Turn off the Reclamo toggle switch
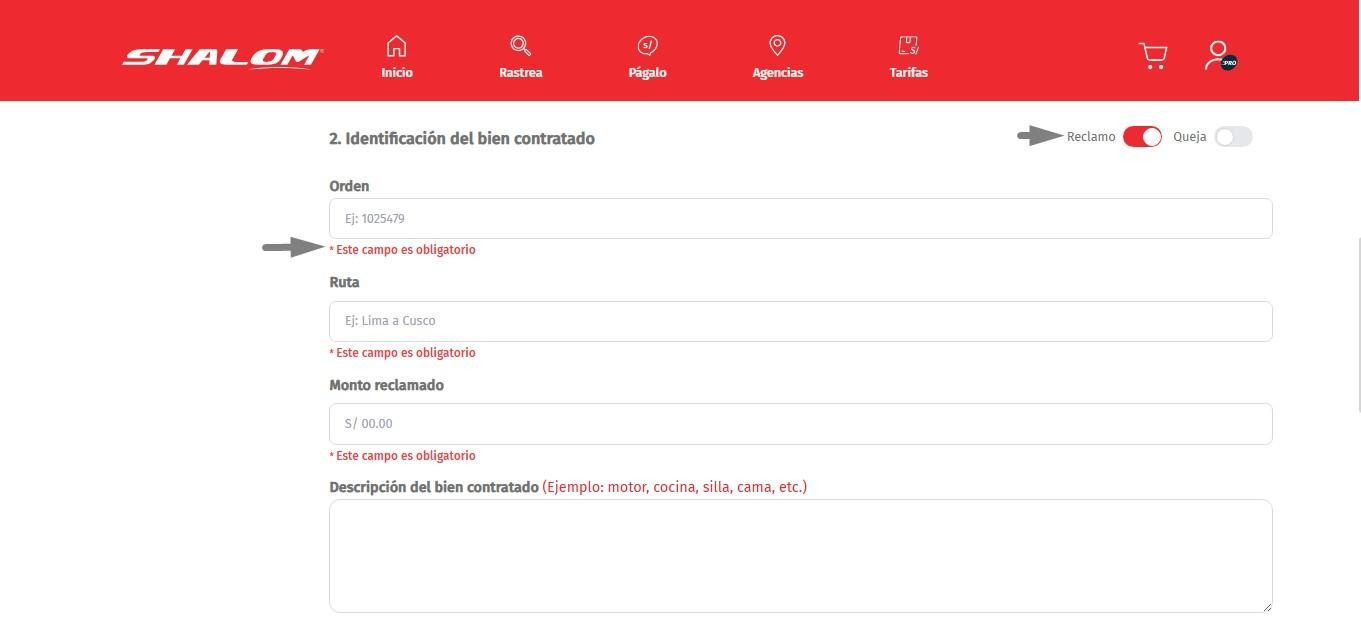The height and width of the screenshot is (632, 1361). (x=1142, y=137)
